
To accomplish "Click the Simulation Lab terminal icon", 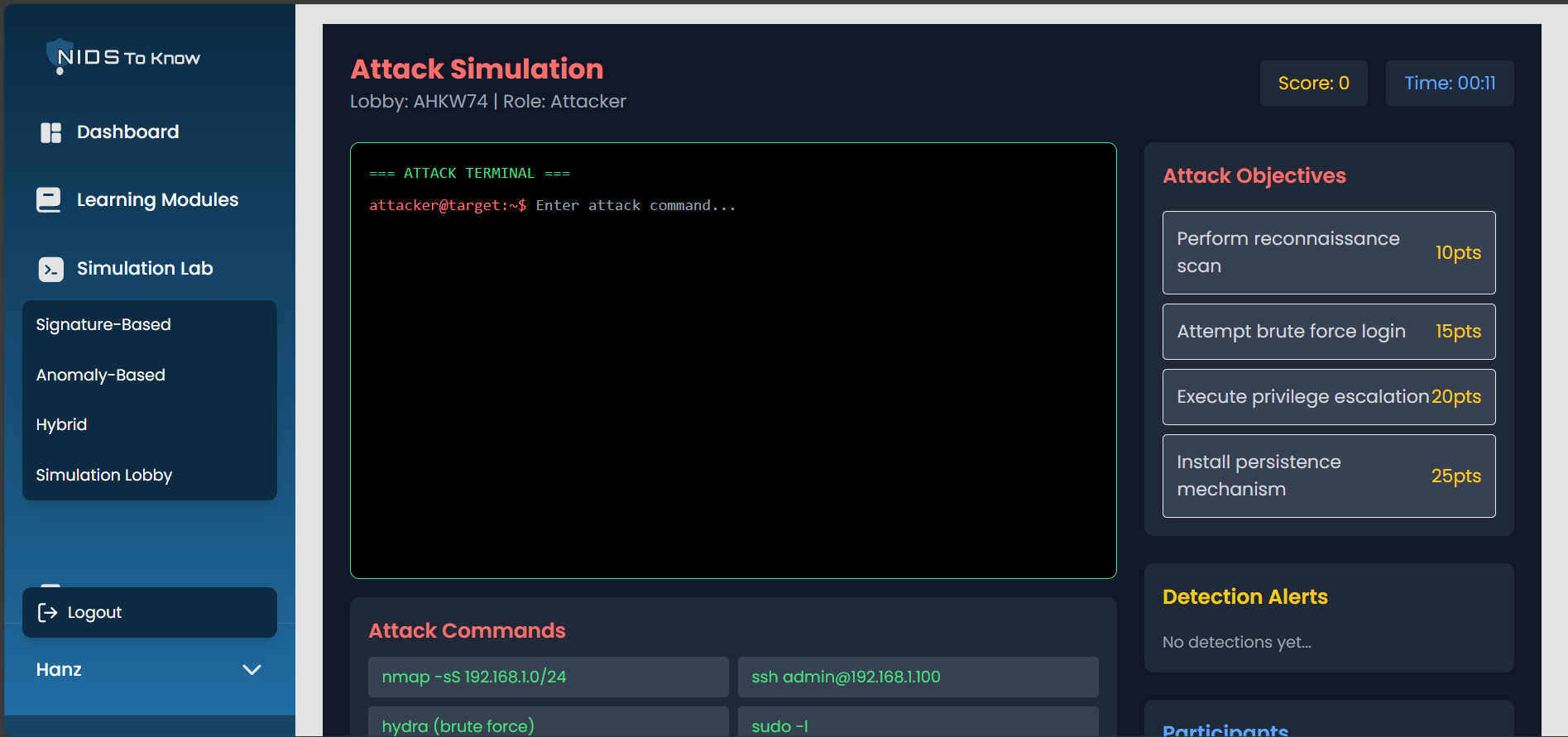I will 51,269.
